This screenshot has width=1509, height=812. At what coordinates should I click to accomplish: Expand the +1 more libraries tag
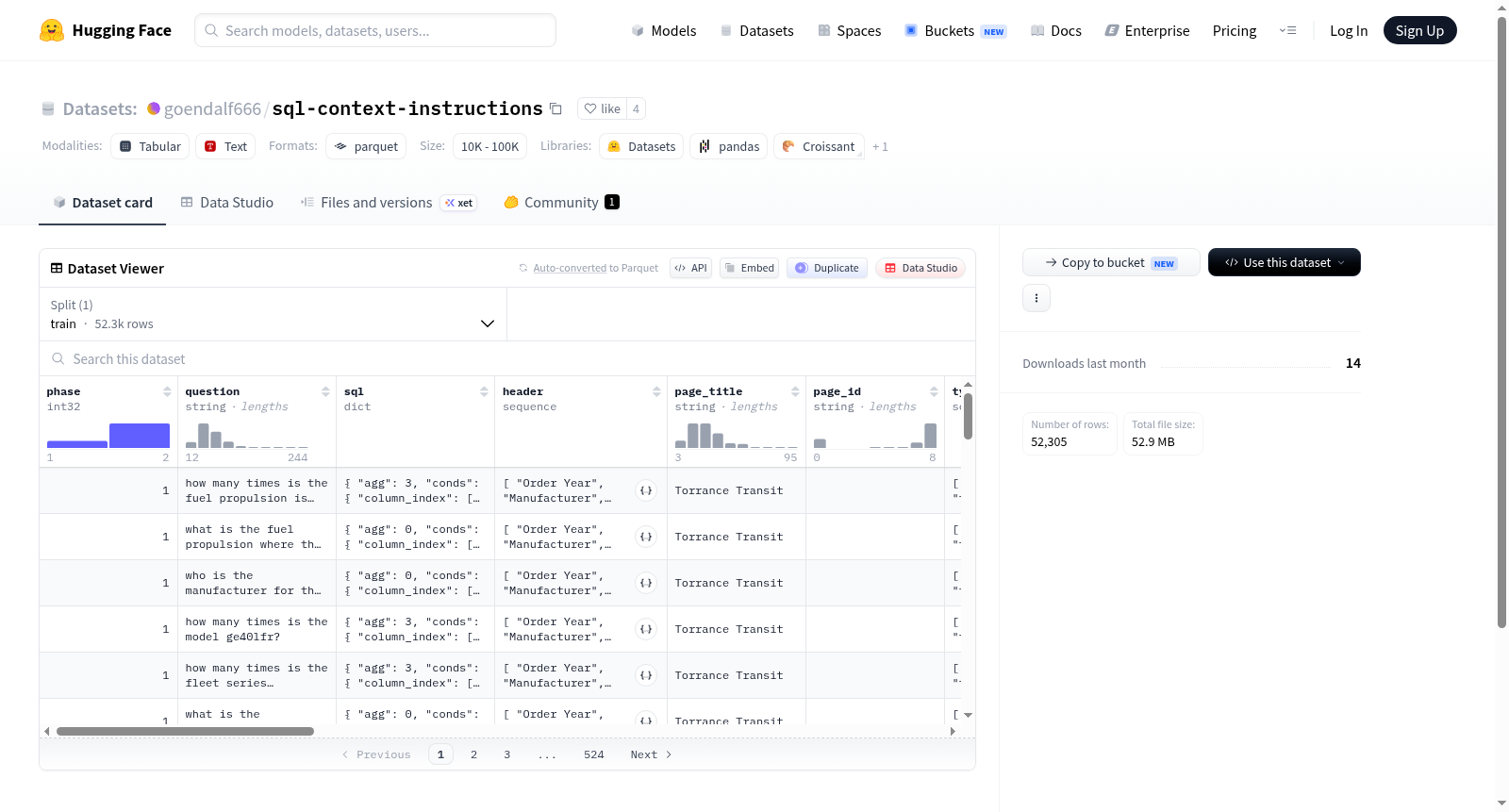click(x=880, y=146)
